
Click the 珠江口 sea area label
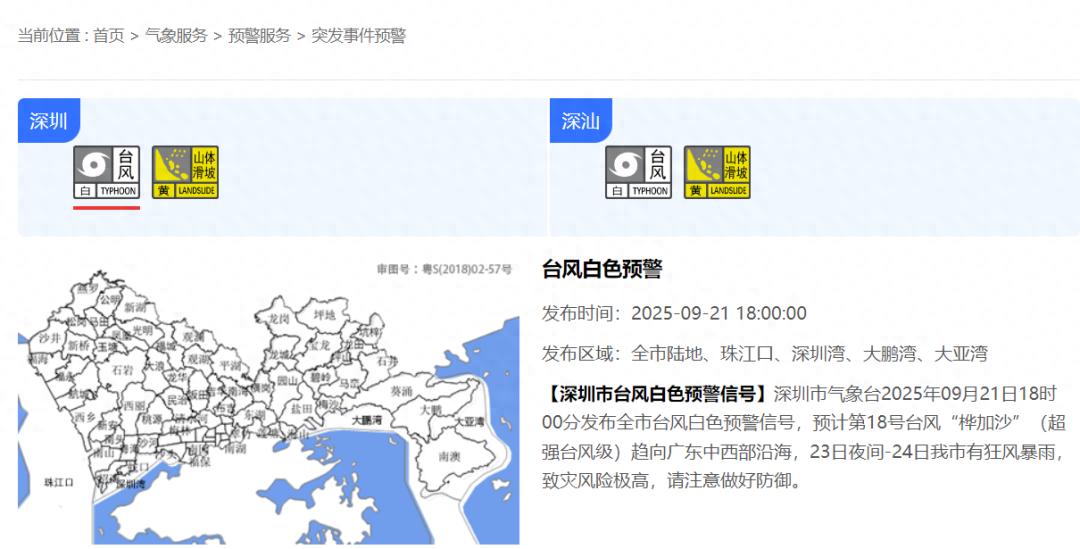tap(59, 482)
